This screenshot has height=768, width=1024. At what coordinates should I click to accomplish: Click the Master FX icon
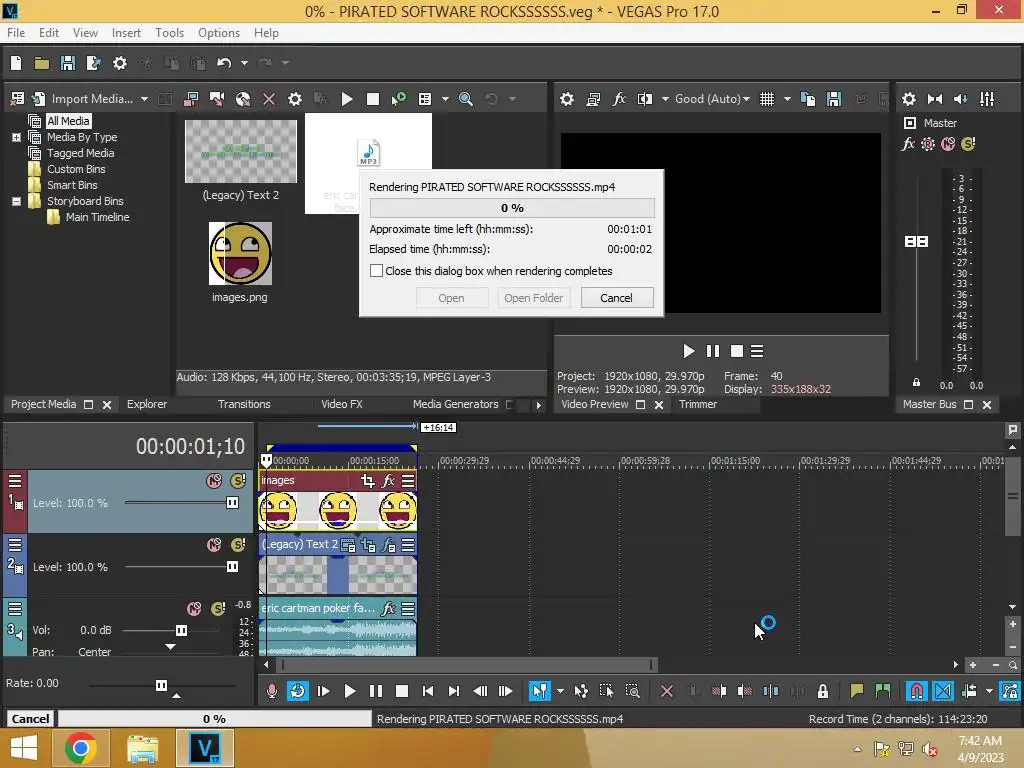(908, 144)
